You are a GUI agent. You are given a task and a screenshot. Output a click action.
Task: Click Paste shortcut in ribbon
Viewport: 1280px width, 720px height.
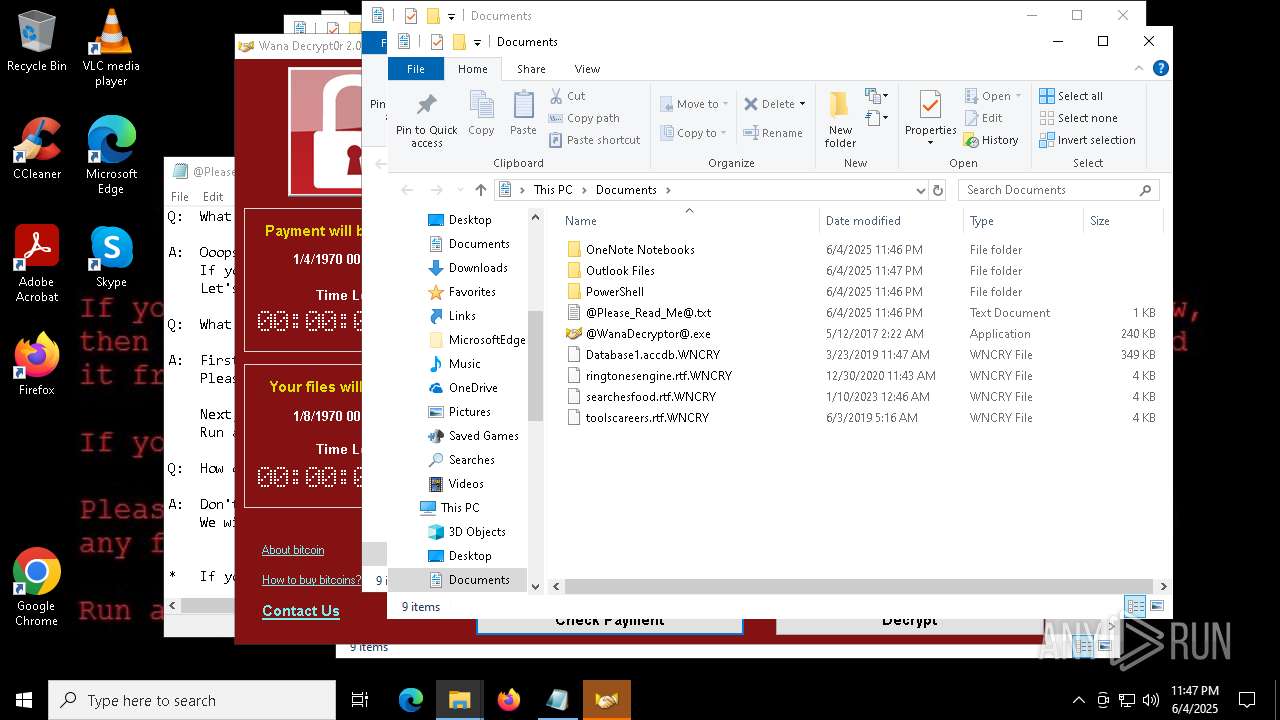click(595, 140)
